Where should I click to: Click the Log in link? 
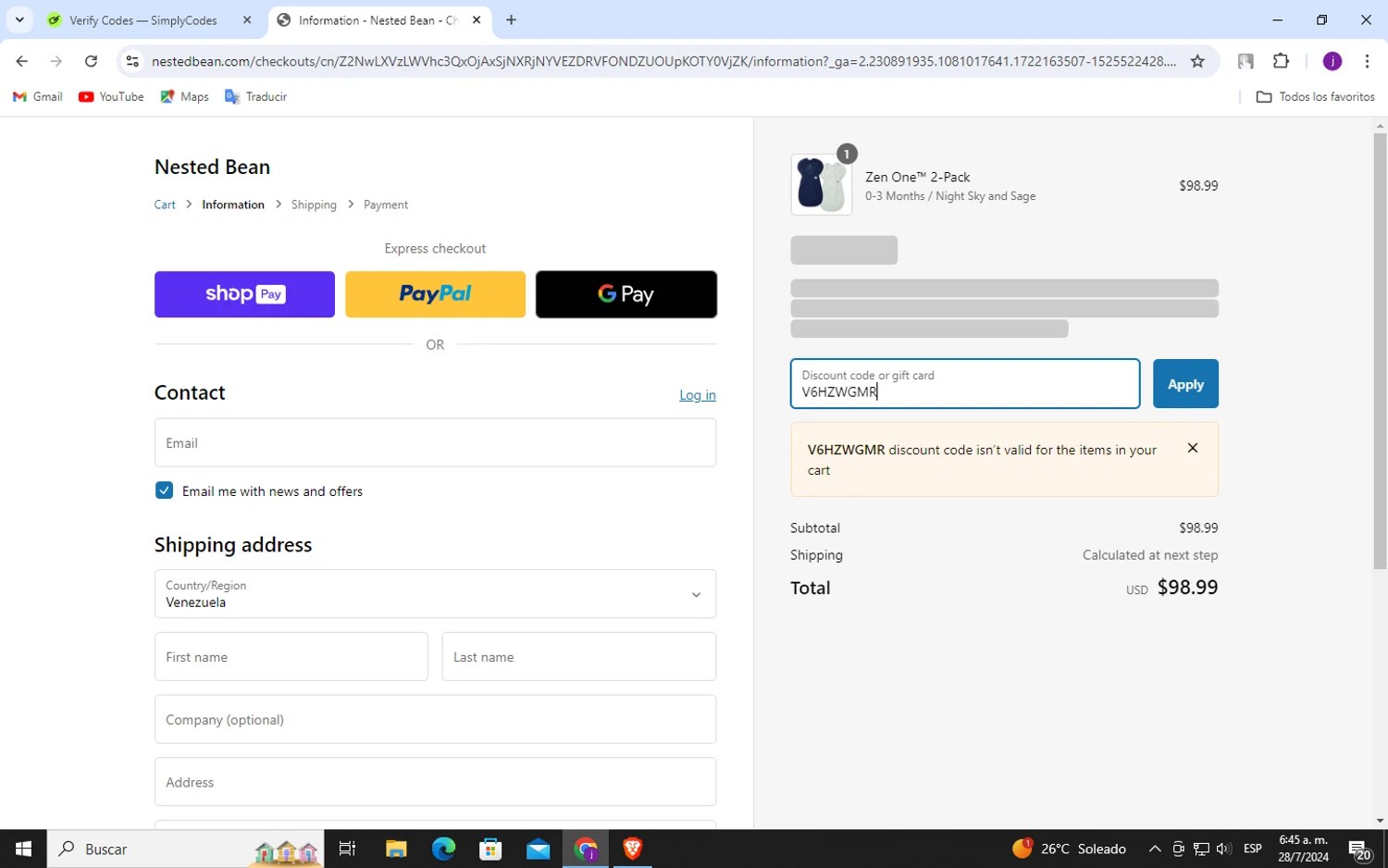tap(698, 395)
